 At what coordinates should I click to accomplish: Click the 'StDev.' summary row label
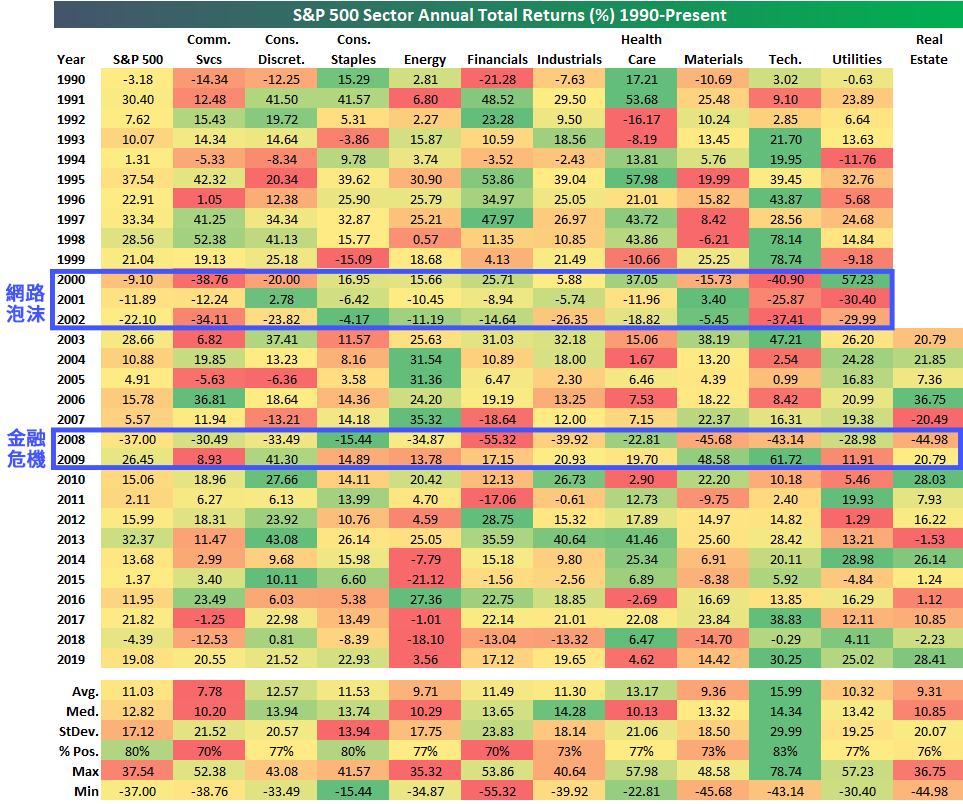[79, 732]
